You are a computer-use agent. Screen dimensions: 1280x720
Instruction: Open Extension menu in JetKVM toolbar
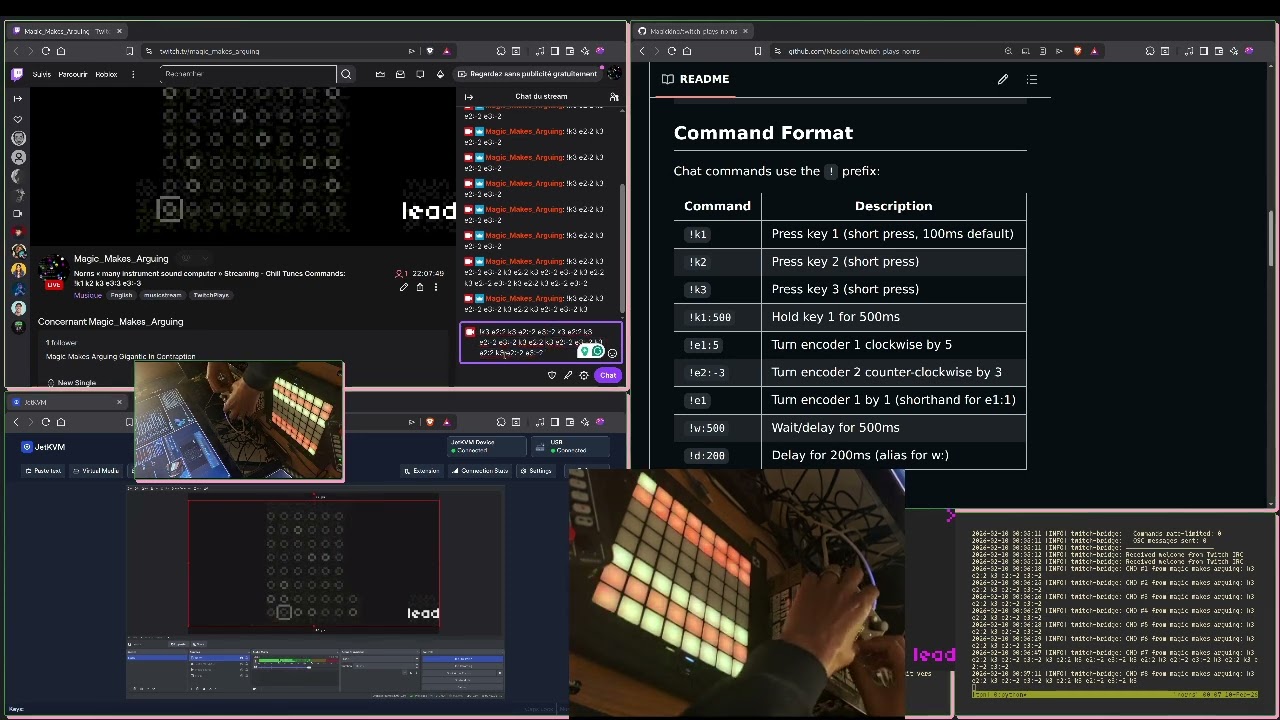pyautogui.click(x=421, y=471)
